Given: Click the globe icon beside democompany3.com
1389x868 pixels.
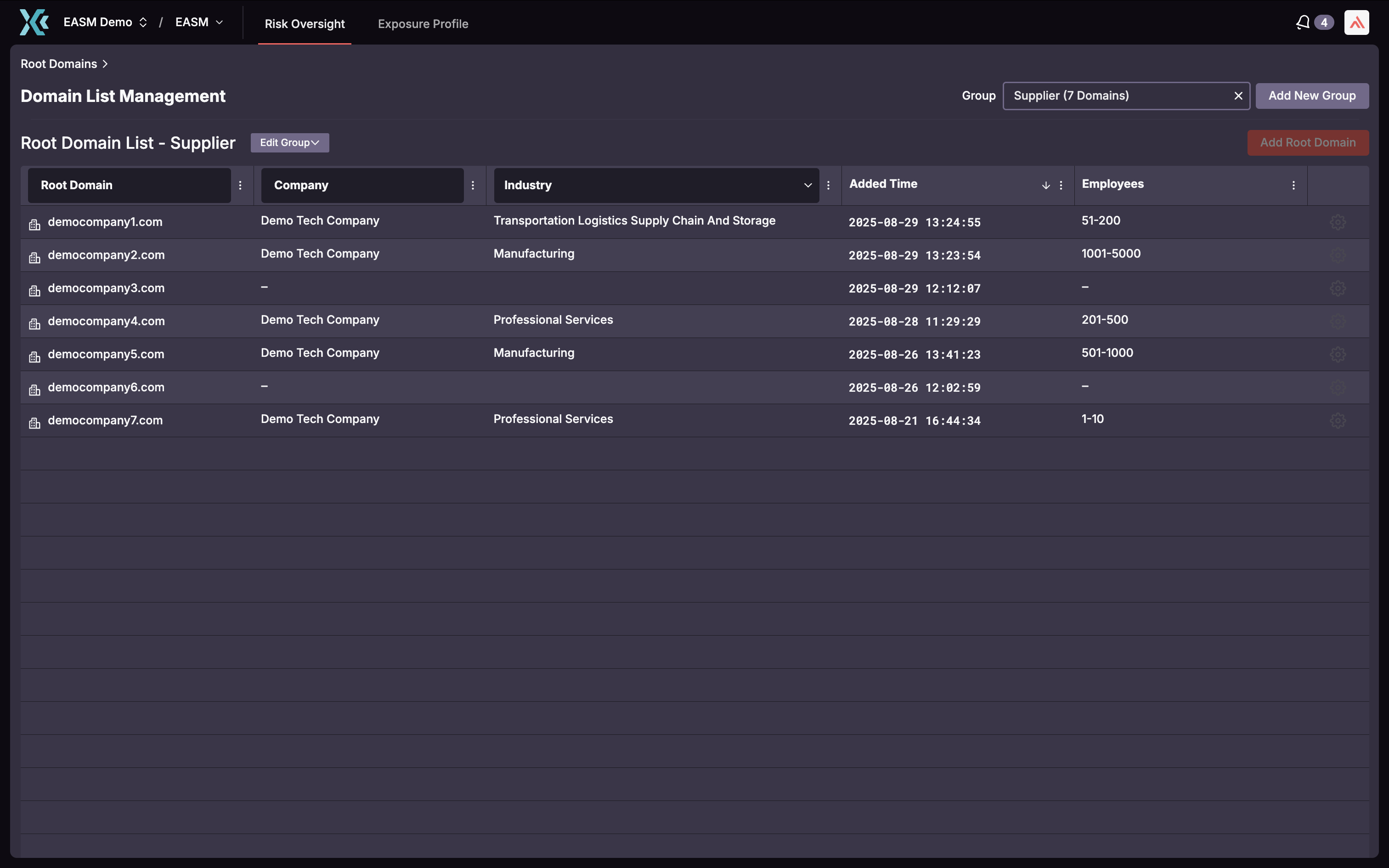Looking at the screenshot, I should click(x=34, y=291).
